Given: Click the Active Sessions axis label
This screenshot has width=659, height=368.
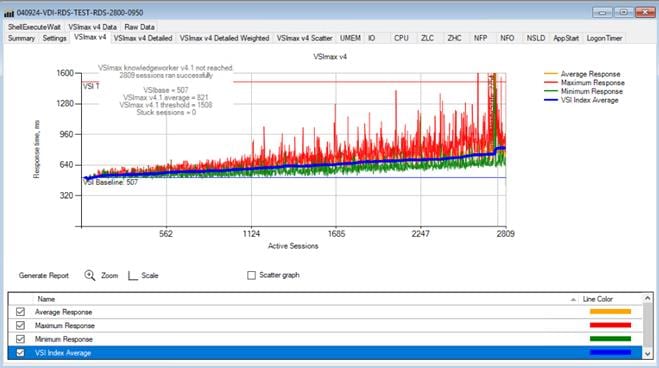Looking at the screenshot, I should [x=293, y=246].
